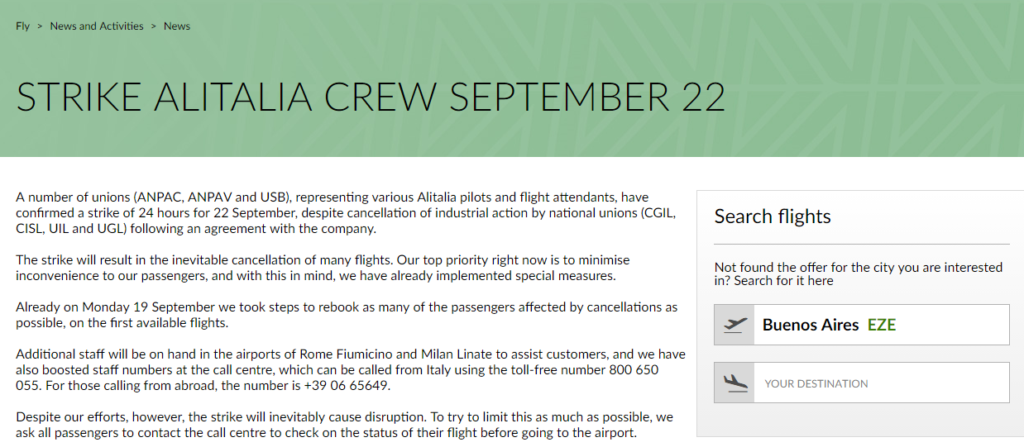Click the 'Not found the offer' hint text

pos(858,274)
